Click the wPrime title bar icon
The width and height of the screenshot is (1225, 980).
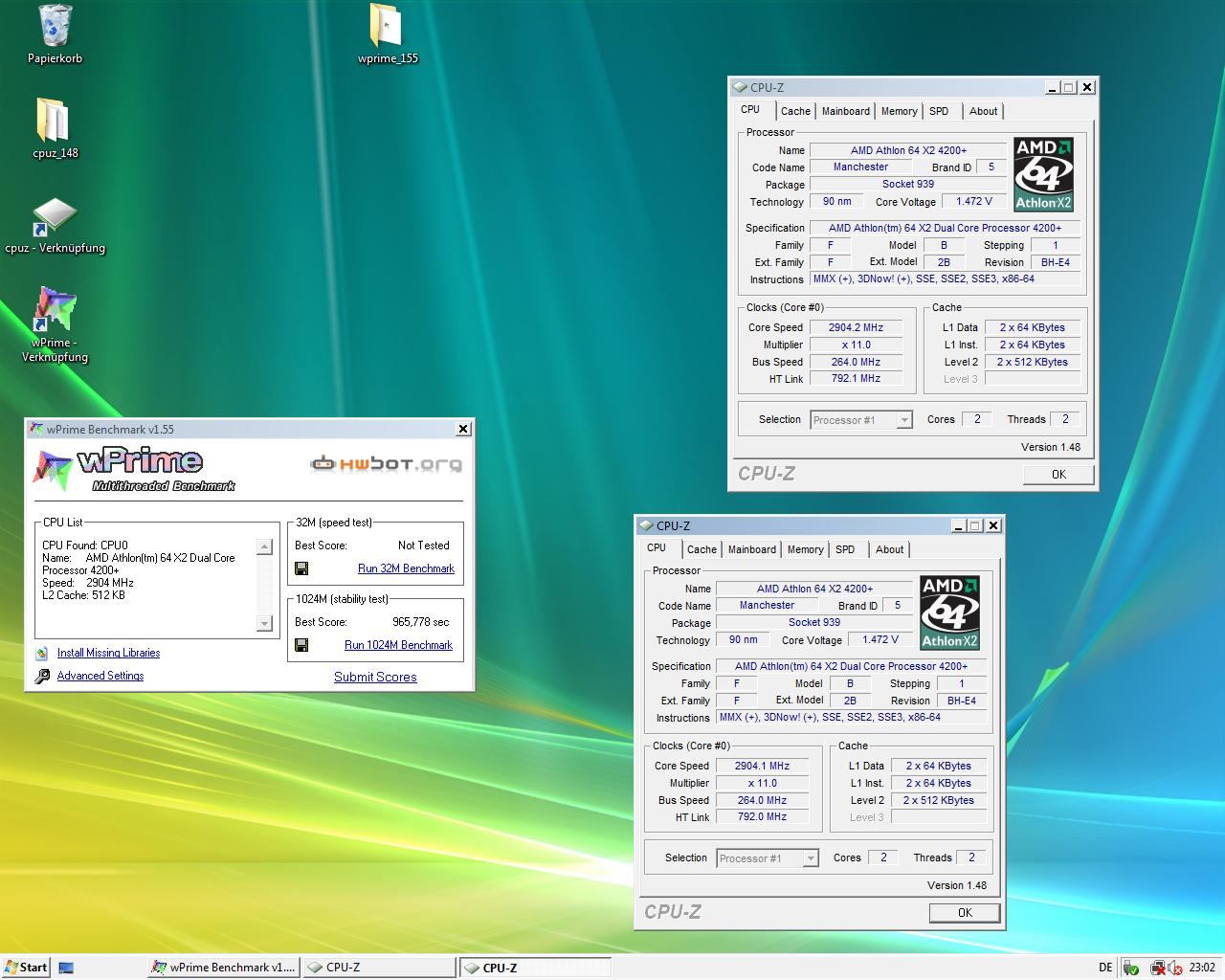tap(35, 429)
